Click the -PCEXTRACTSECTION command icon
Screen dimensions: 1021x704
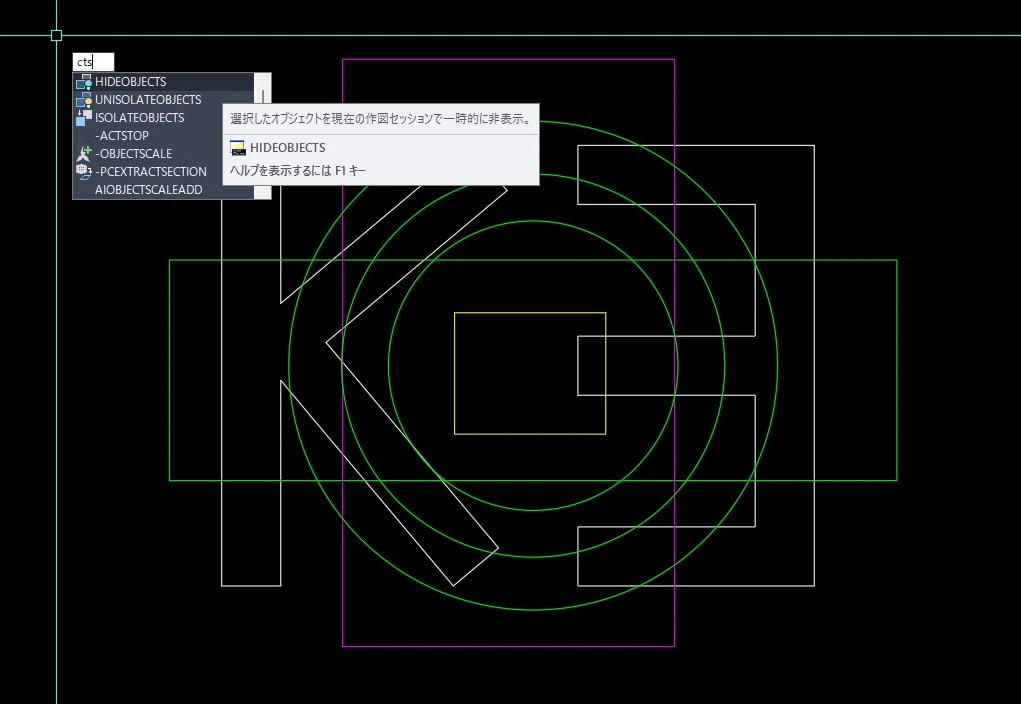84,172
